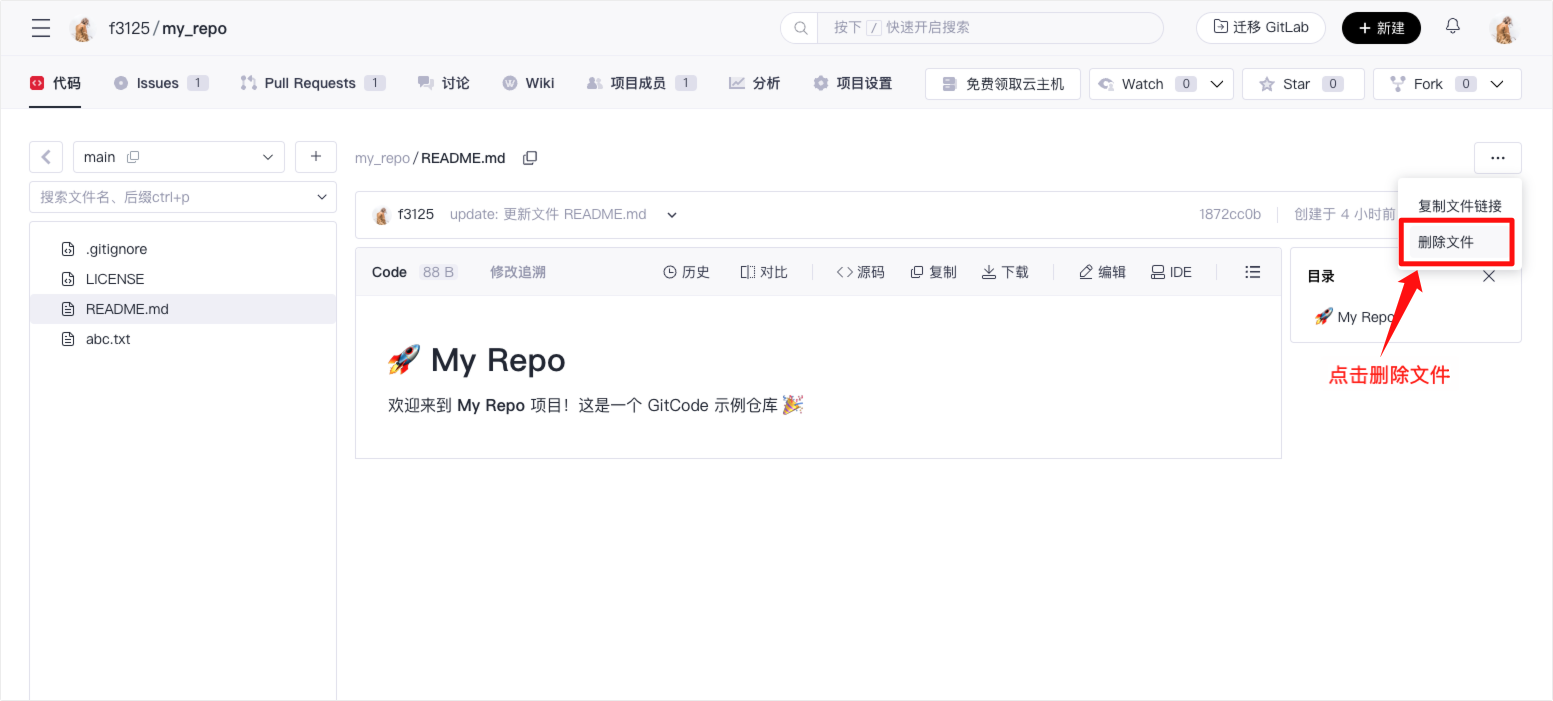Close the 目录 panel

tap(1489, 276)
